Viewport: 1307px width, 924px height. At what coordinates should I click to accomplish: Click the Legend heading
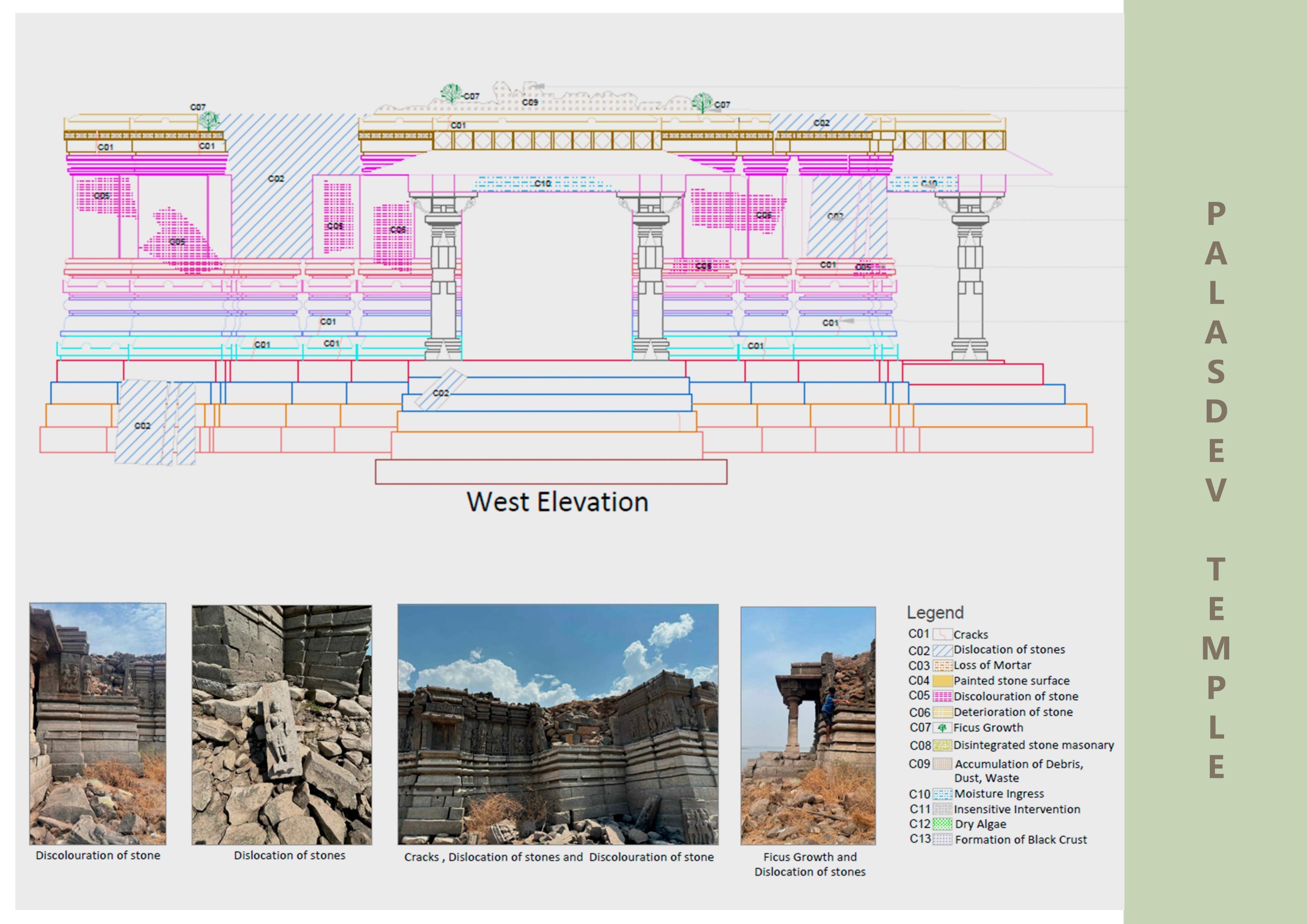pyautogui.click(x=935, y=613)
